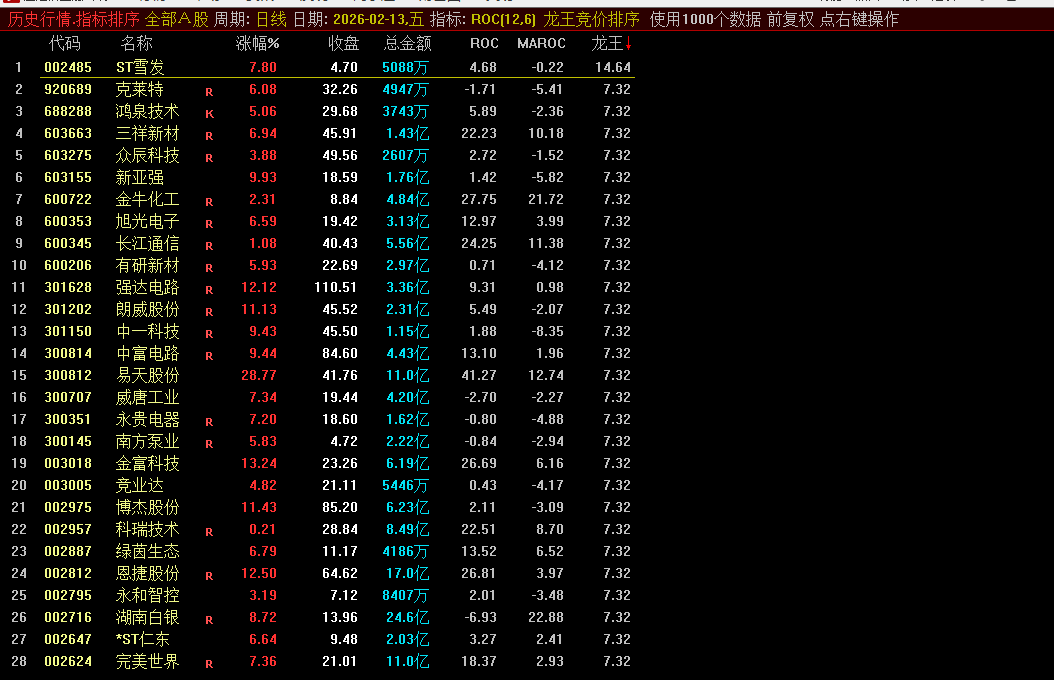The height and width of the screenshot is (680, 1054).
Task: Click the K marker beside 鸿泉技术
Action: [x=209, y=114]
